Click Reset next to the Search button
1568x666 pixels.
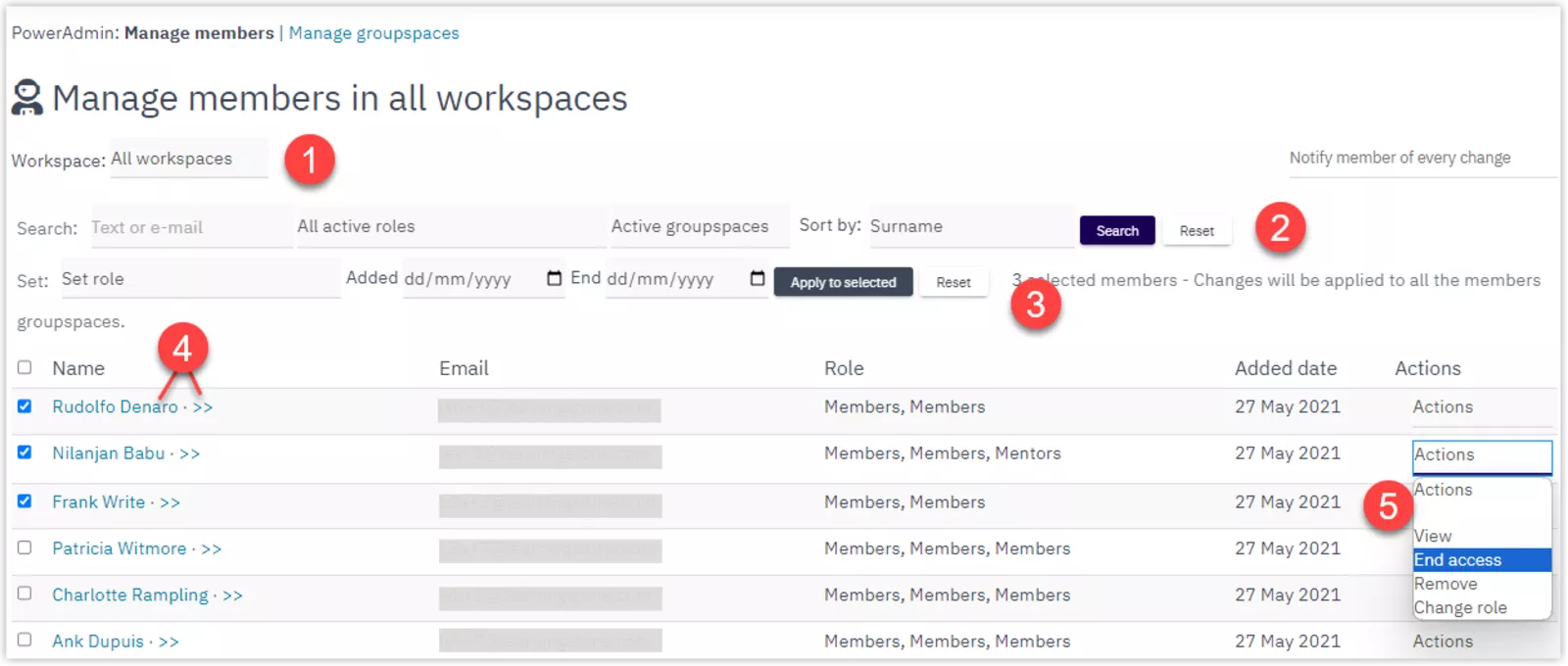tap(1197, 230)
